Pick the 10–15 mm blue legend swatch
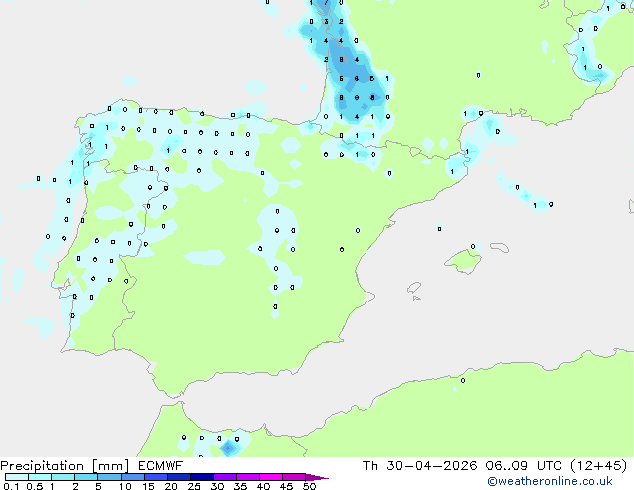Viewport: 634px width, 490px height. point(132,477)
